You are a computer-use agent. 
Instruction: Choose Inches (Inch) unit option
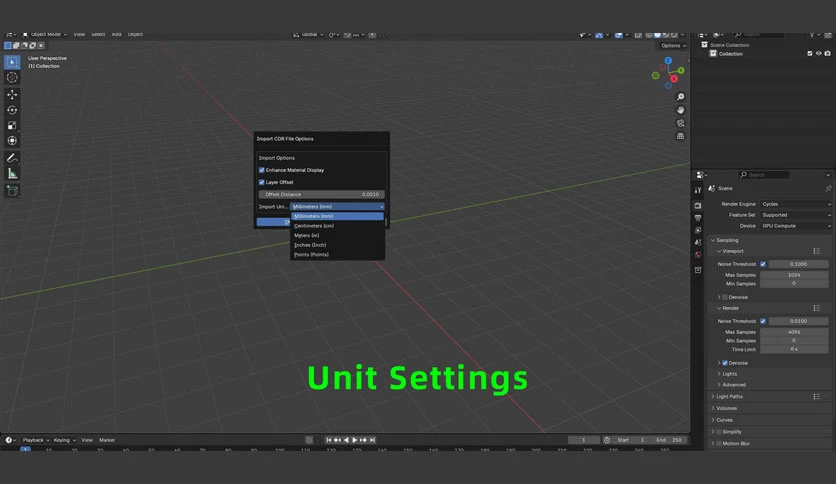pos(337,245)
